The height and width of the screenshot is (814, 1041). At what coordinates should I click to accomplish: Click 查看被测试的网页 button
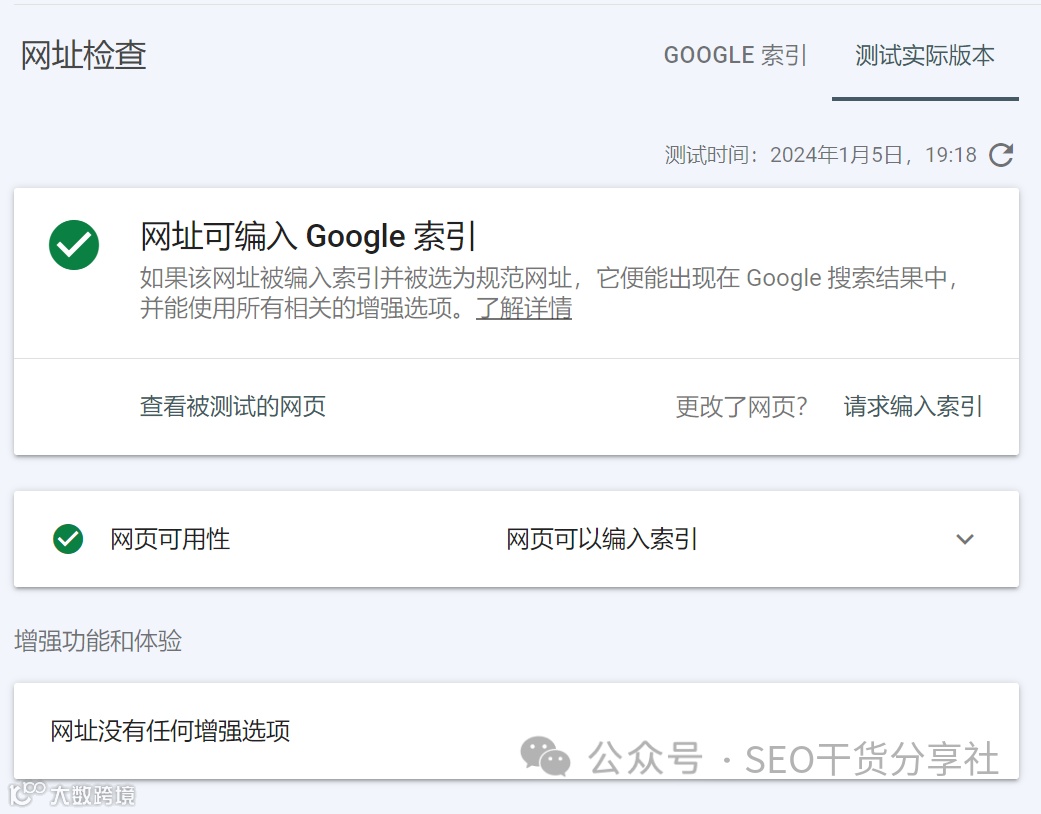click(233, 406)
